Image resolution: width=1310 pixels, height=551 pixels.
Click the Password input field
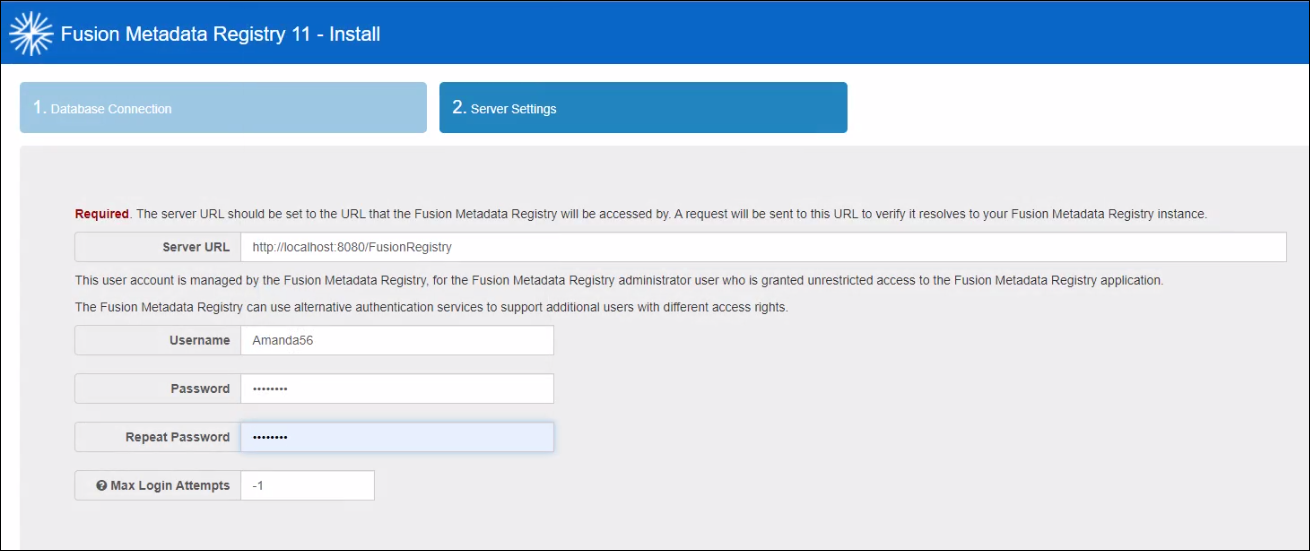coord(396,389)
